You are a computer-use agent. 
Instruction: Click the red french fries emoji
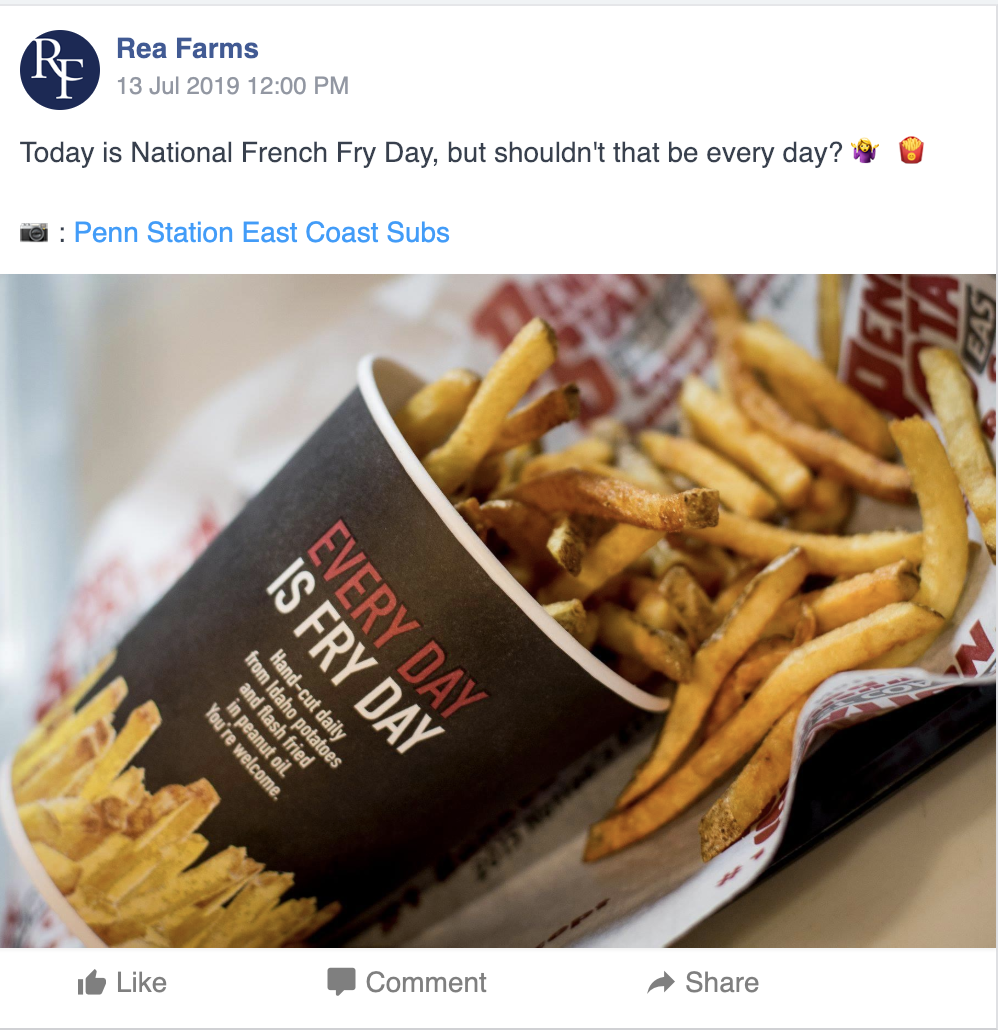[x=911, y=150]
